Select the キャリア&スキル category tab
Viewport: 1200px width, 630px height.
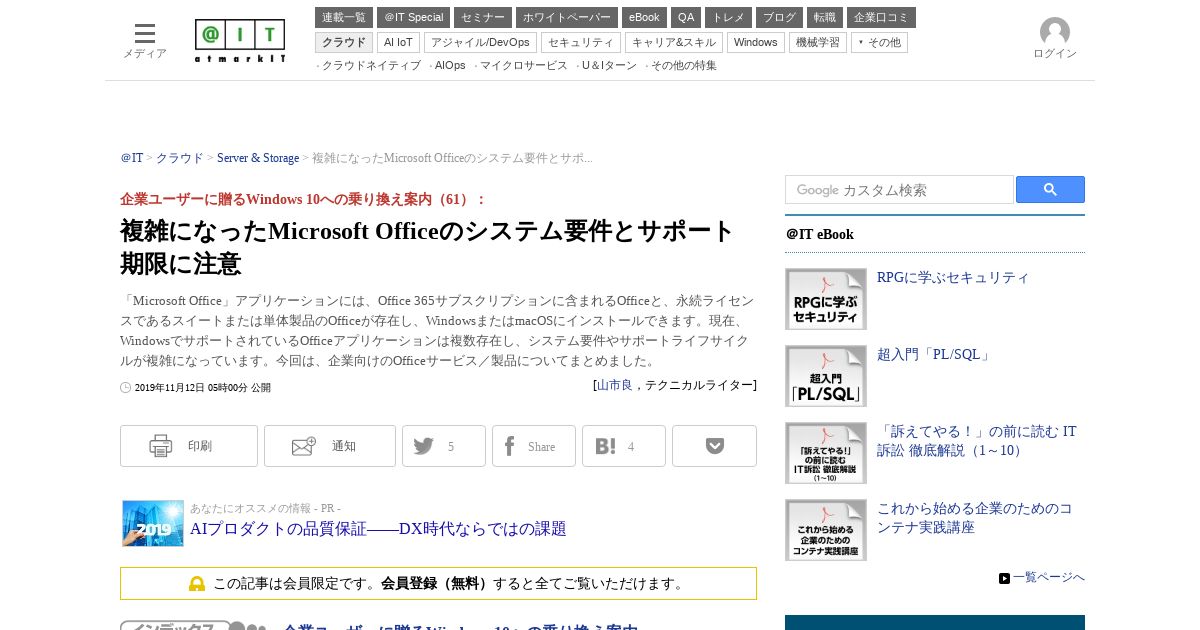pos(674,42)
